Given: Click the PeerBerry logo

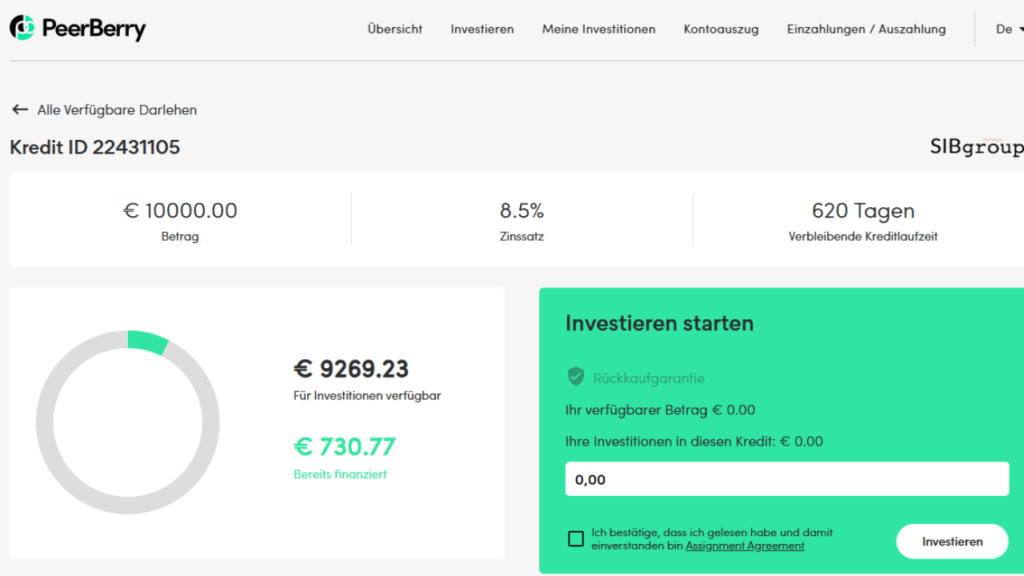Looking at the screenshot, I should click(77, 29).
